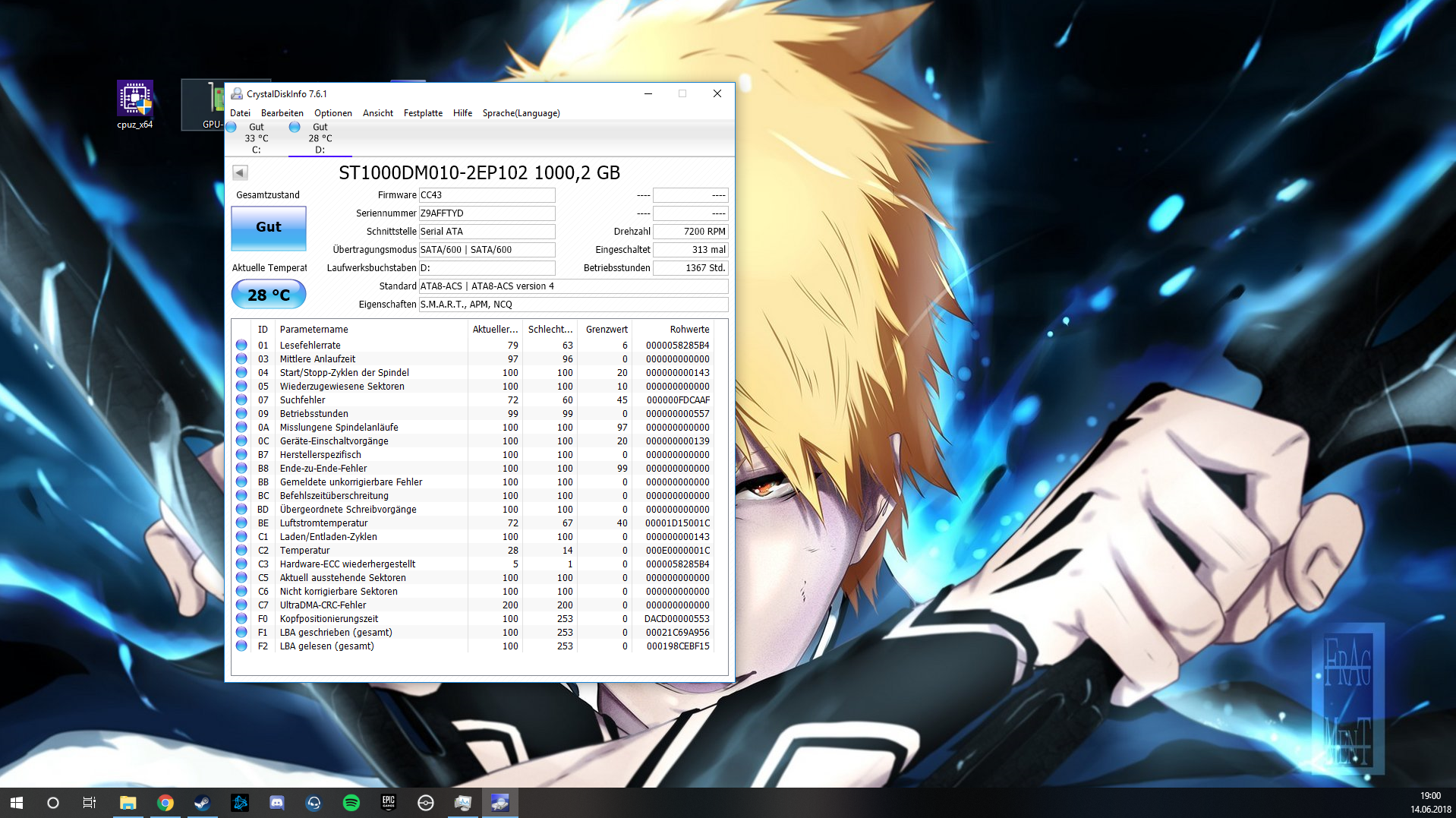Image resolution: width=1456 pixels, height=818 pixels.
Task: Click the Firmware field showing CC43
Action: tap(487, 195)
